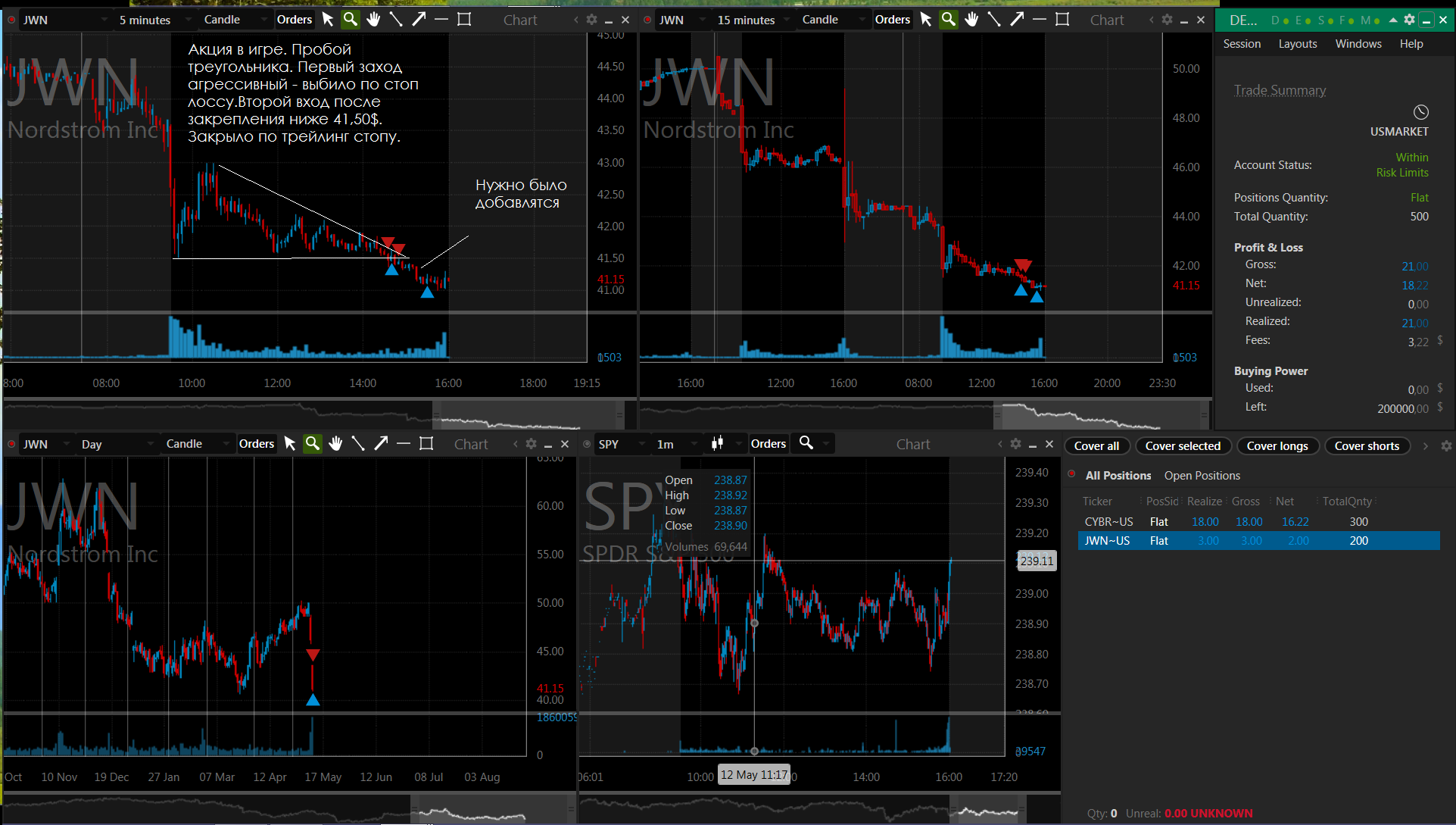The height and width of the screenshot is (825, 1456).
Task: Toggle red indicator beside All Positions
Action: click(x=1071, y=474)
